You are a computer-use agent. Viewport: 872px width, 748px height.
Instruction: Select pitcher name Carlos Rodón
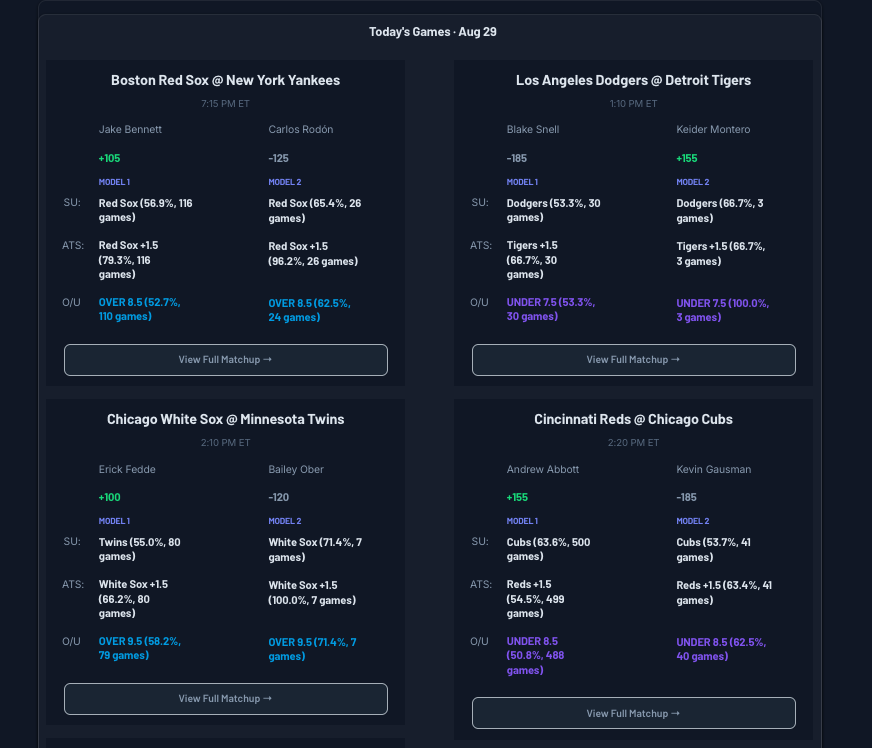[301, 129]
